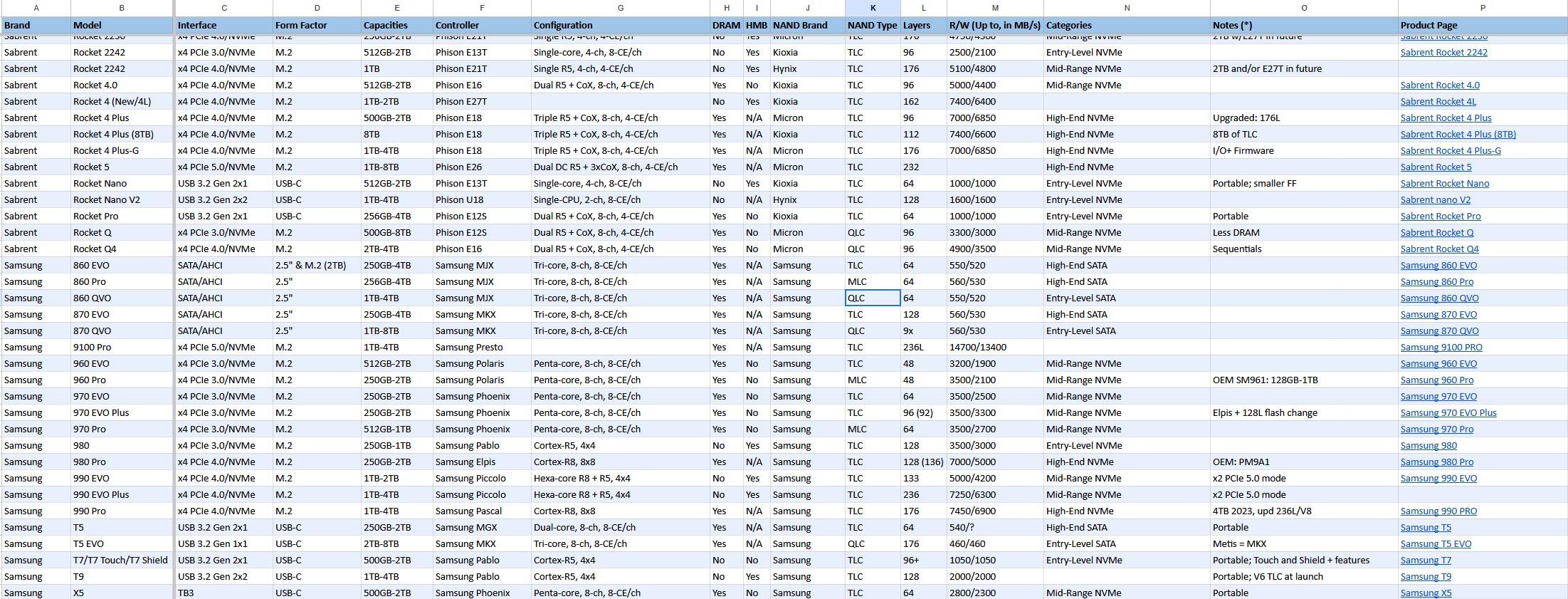Select the Elpis + 128L flash change note
Screen dimensions: 1568x599
pyautogui.click(x=1304, y=412)
